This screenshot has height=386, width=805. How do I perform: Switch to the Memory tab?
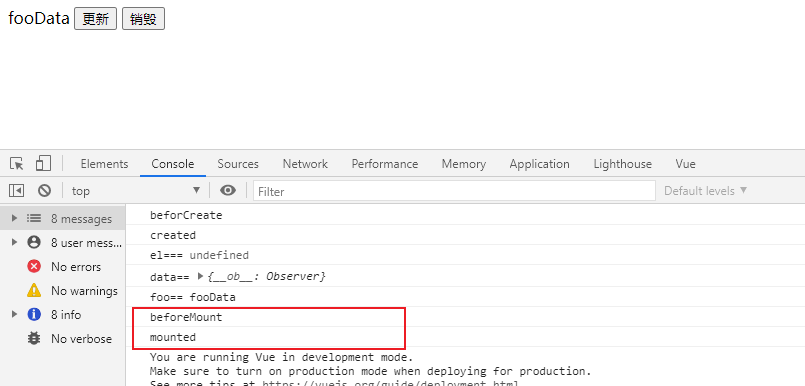pos(464,164)
